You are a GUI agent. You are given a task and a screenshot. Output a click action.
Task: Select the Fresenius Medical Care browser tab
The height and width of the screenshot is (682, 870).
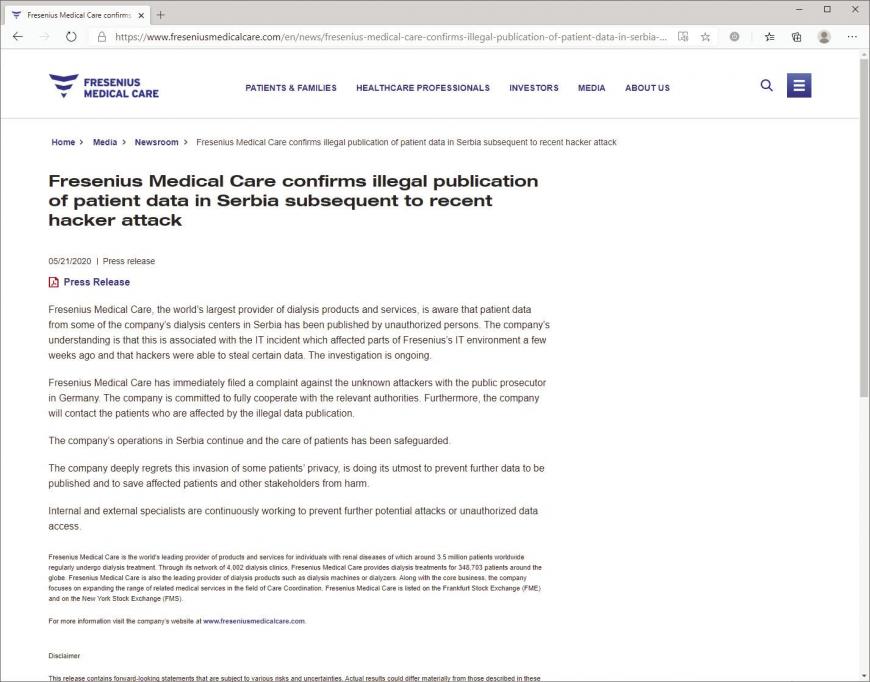point(78,16)
